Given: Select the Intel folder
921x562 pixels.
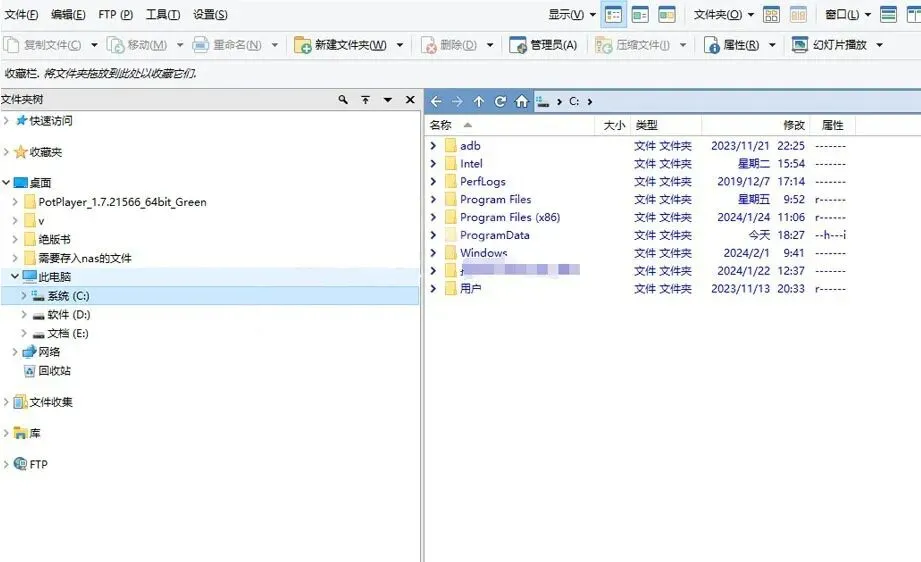Looking at the screenshot, I should [x=471, y=164].
